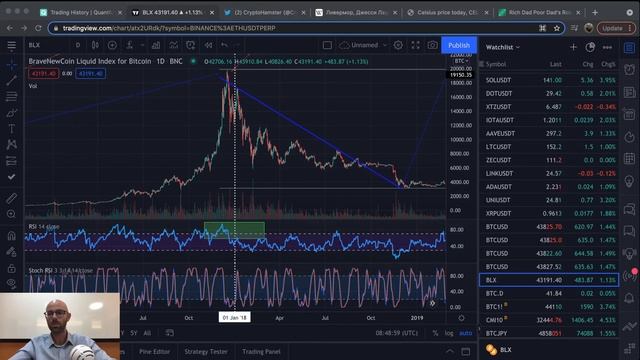
Task: Open the alerts clock icon in right sidebar
Action: 630,69
